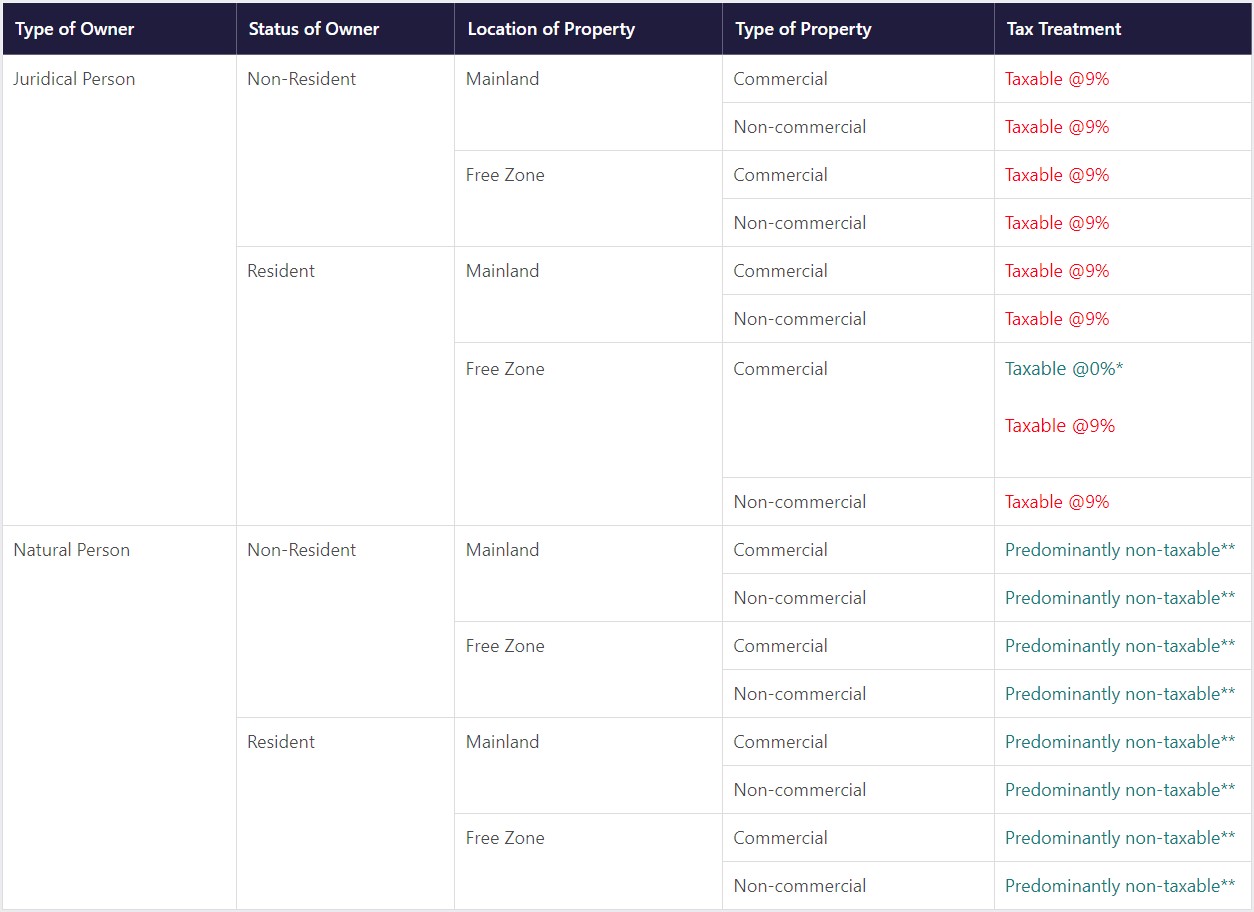Select Resident status under Natural Person

[x=281, y=742]
